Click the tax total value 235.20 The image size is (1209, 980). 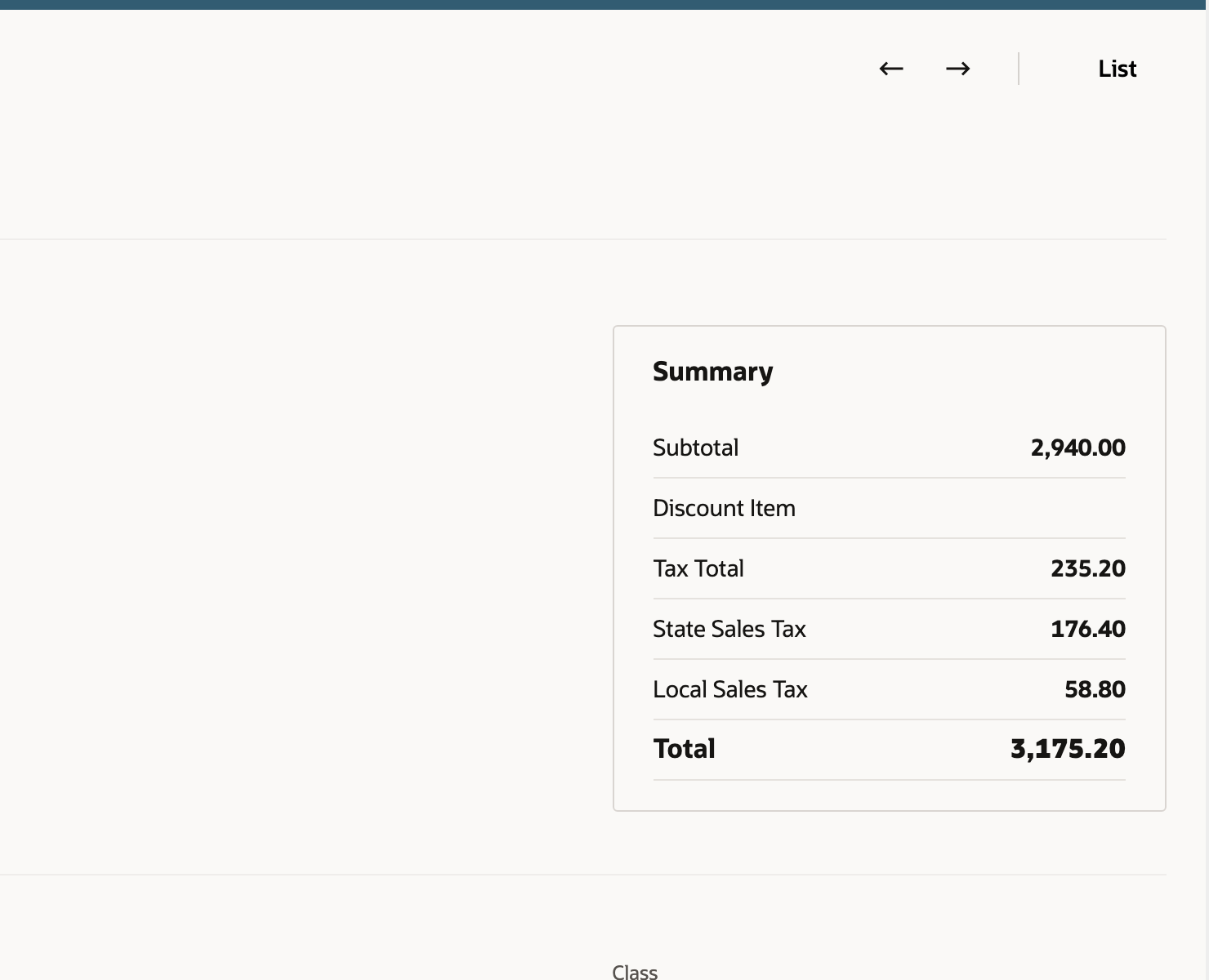[1088, 568]
